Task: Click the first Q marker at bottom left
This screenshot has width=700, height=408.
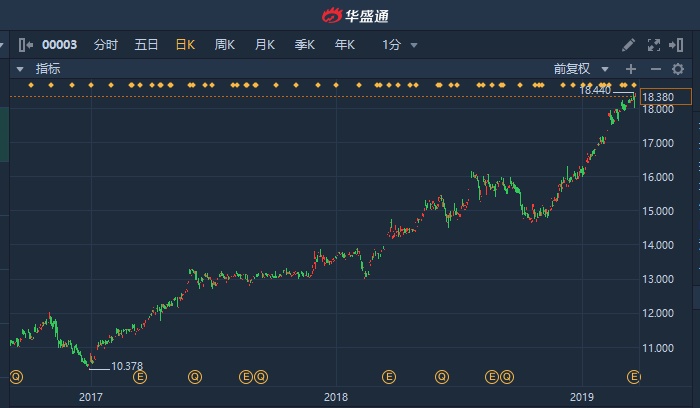Action: [x=15, y=377]
